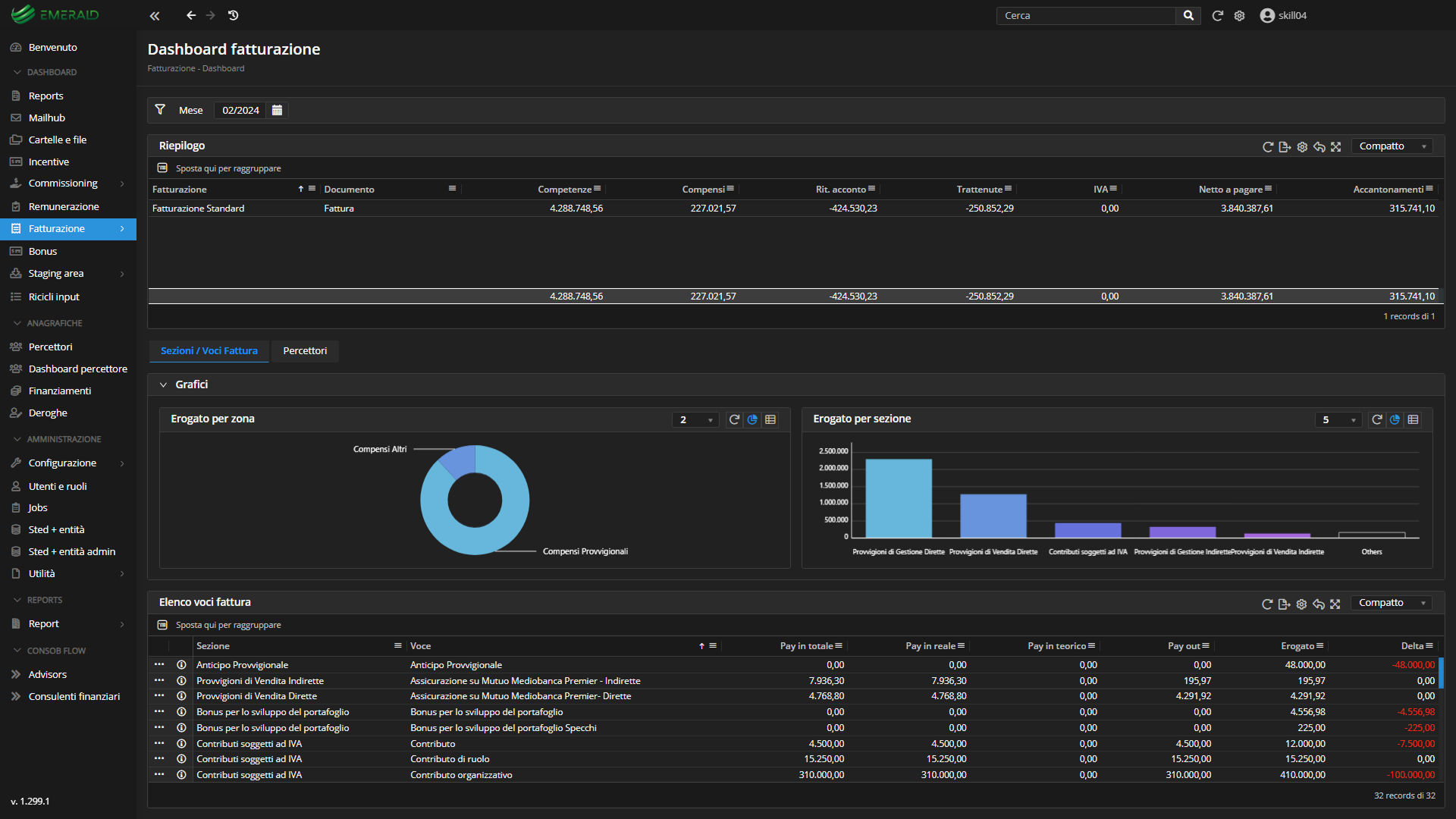This screenshot has width=1456, height=819.
Task: Collapse the Grafici section
Action: tap(163, 384)
